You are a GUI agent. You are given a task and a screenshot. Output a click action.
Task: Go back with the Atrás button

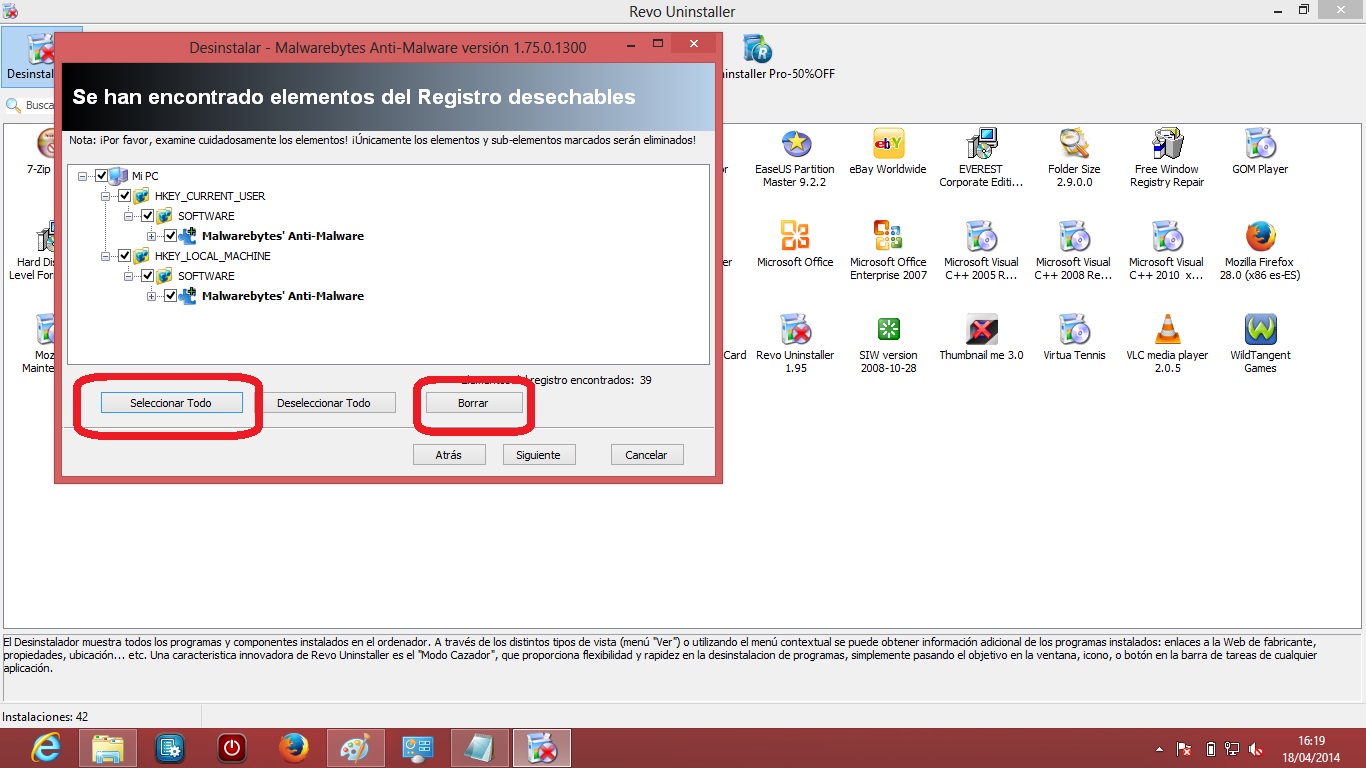(449, 454)
